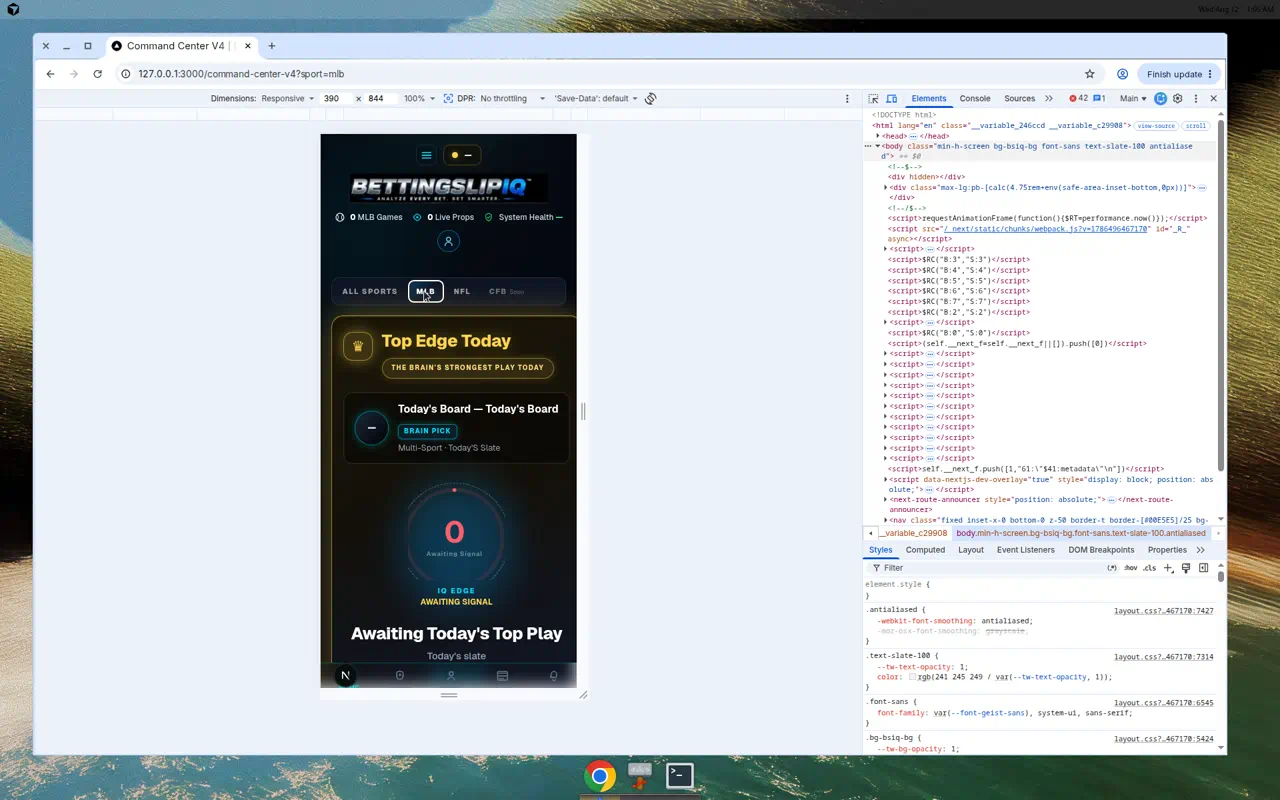Viewport: 1280px width, 800px height.
Task: Open the webpack.js script source link
Action: click(x=1047, y=229)
